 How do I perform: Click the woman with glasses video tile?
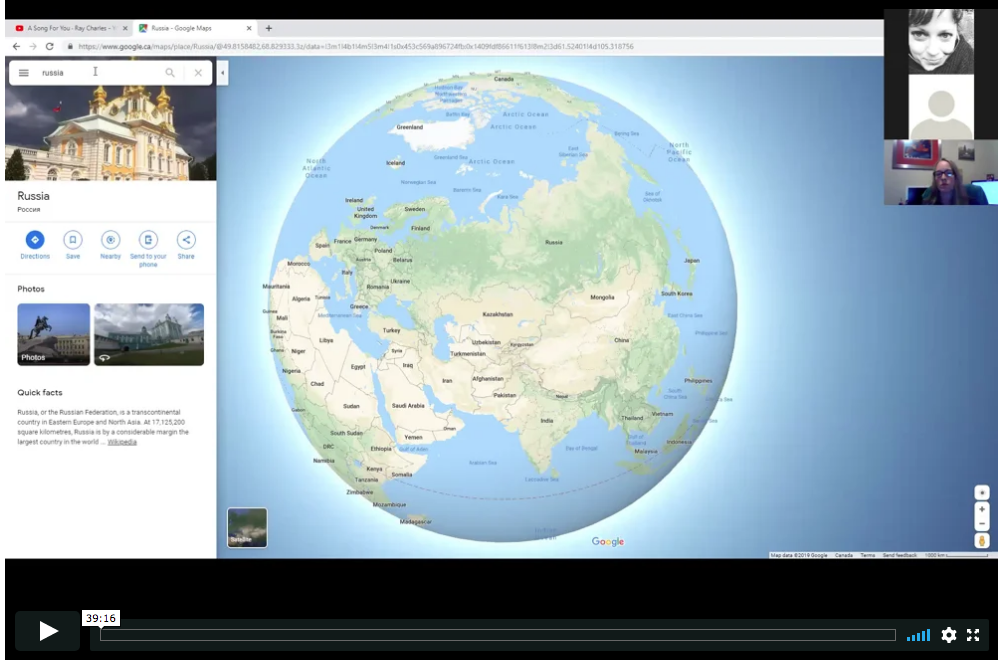tap(941, 172)
